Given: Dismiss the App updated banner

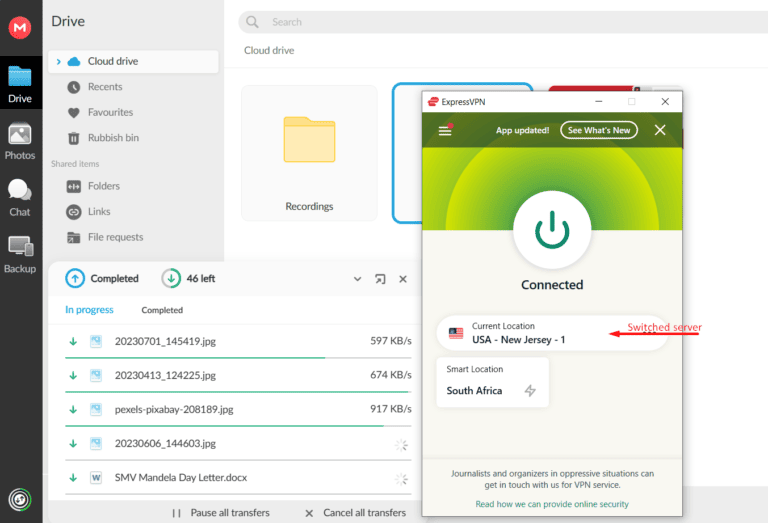Looking at the screenshot, I should click(x=660, y=130).
